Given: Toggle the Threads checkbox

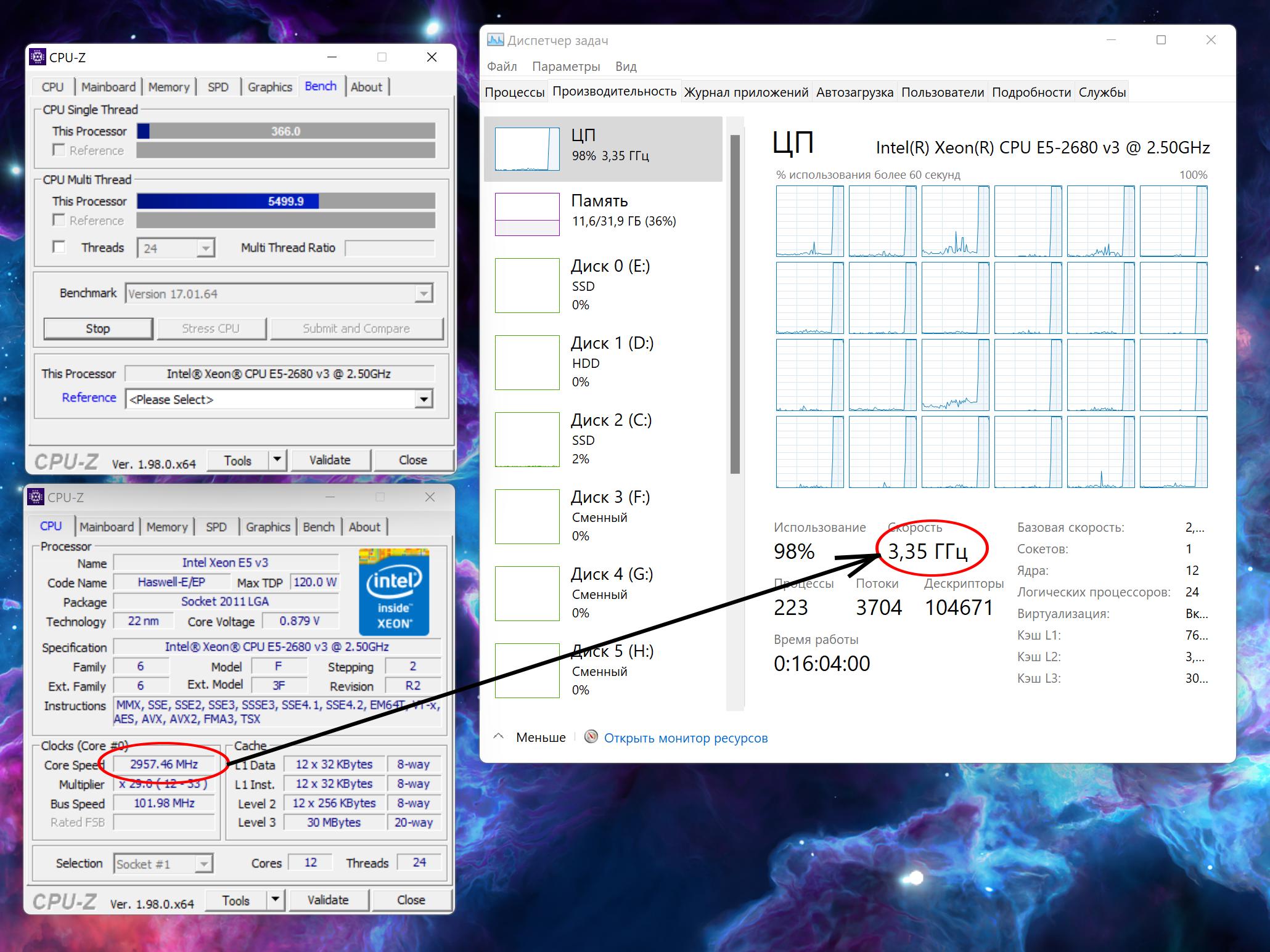Looking at the screenshot, I should [59, 247].
